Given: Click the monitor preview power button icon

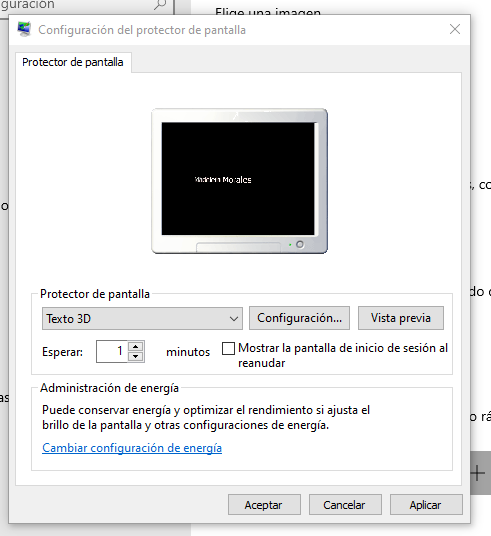Looking at the screenshot, I should click(300, 244).
